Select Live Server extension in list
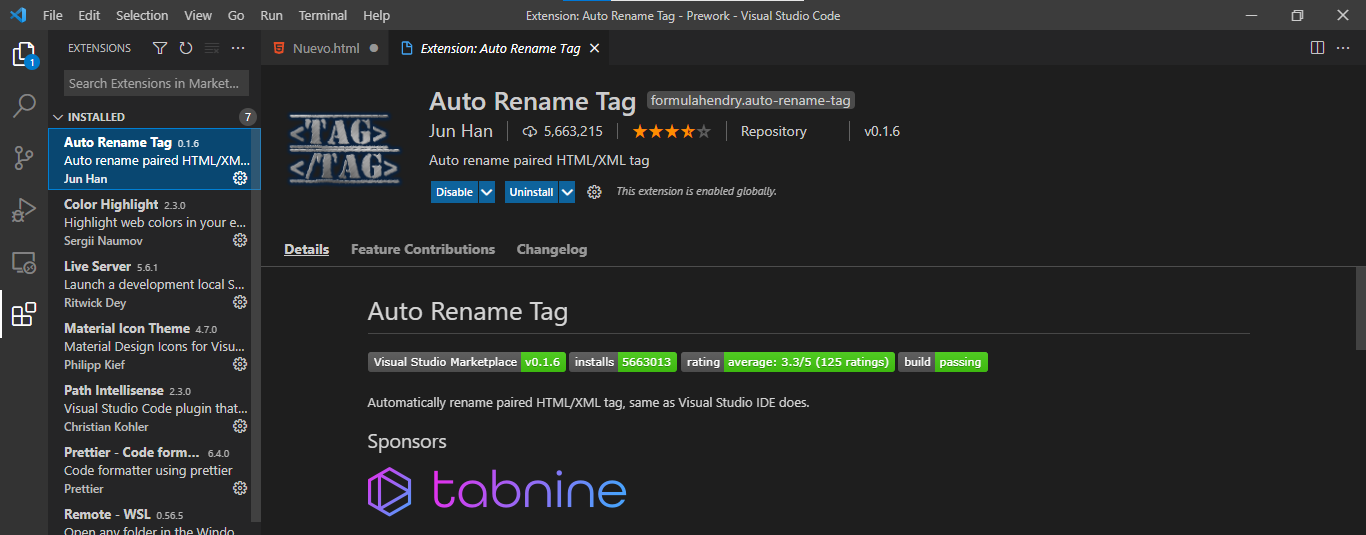 (154, 284)
